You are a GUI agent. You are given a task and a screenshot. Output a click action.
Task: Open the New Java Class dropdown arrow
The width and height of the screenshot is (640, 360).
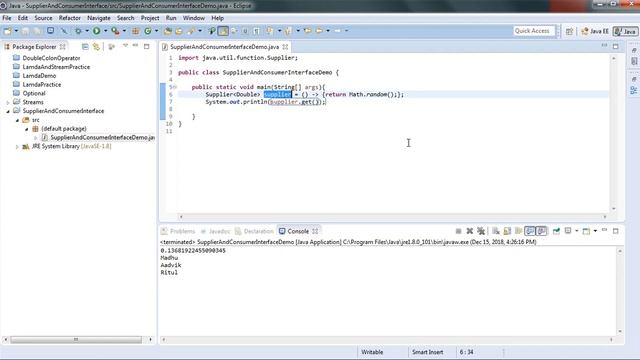pyautogui.click(x=156, y=31)
